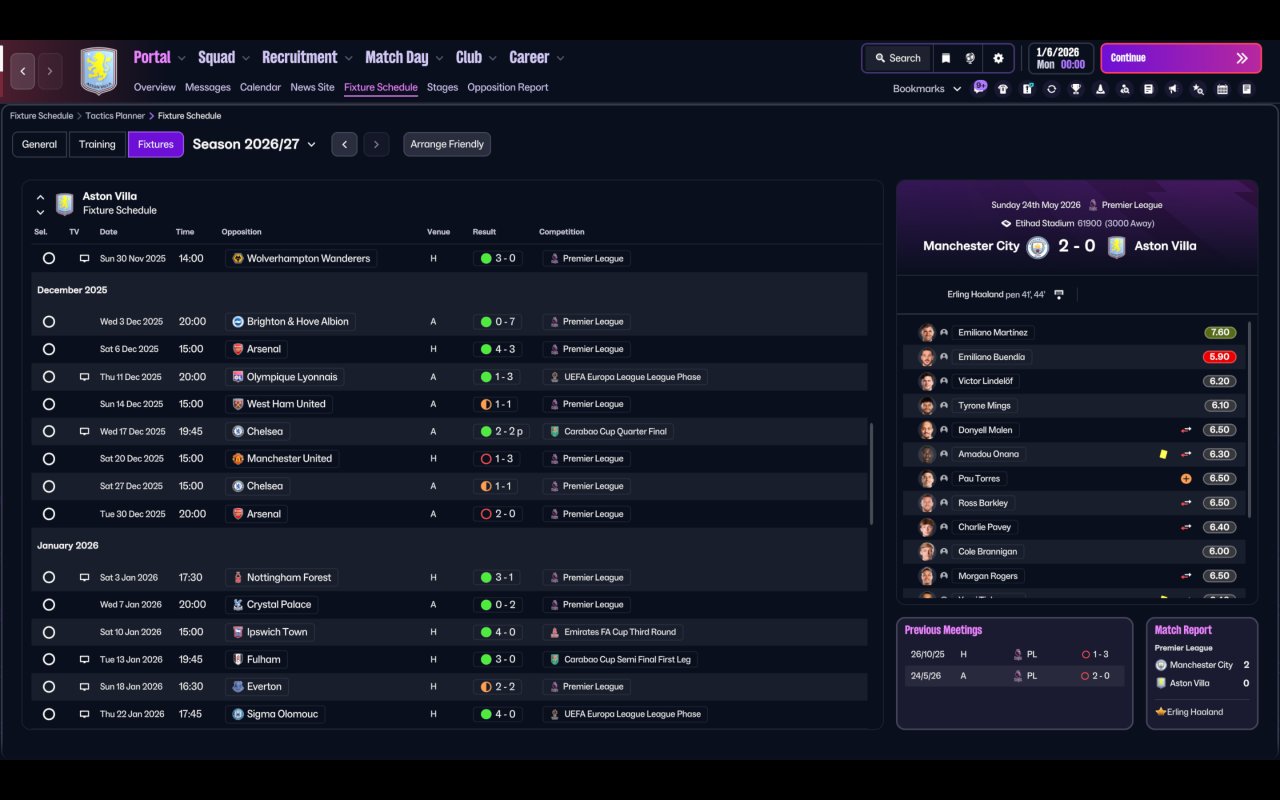Screen dimensions: 1280x800
Task: Select the Manchester United fixture radio button
Action: click(x=49, y=459)
